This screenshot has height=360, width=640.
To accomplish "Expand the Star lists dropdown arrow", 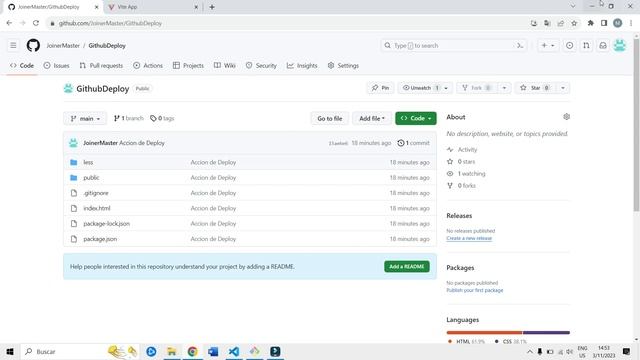I will (x=563, y=88).
